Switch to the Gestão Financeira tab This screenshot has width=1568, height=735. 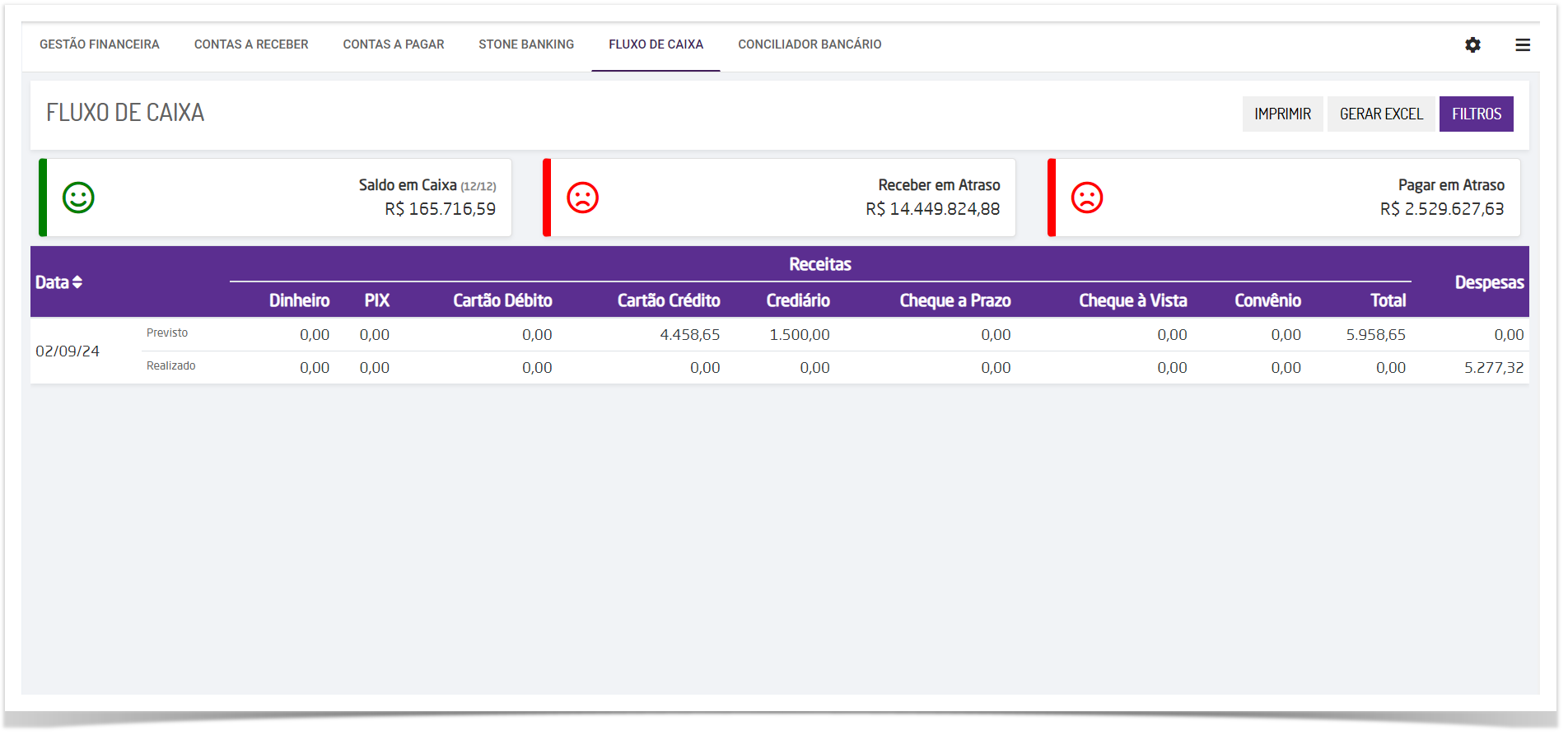(100, 44)
